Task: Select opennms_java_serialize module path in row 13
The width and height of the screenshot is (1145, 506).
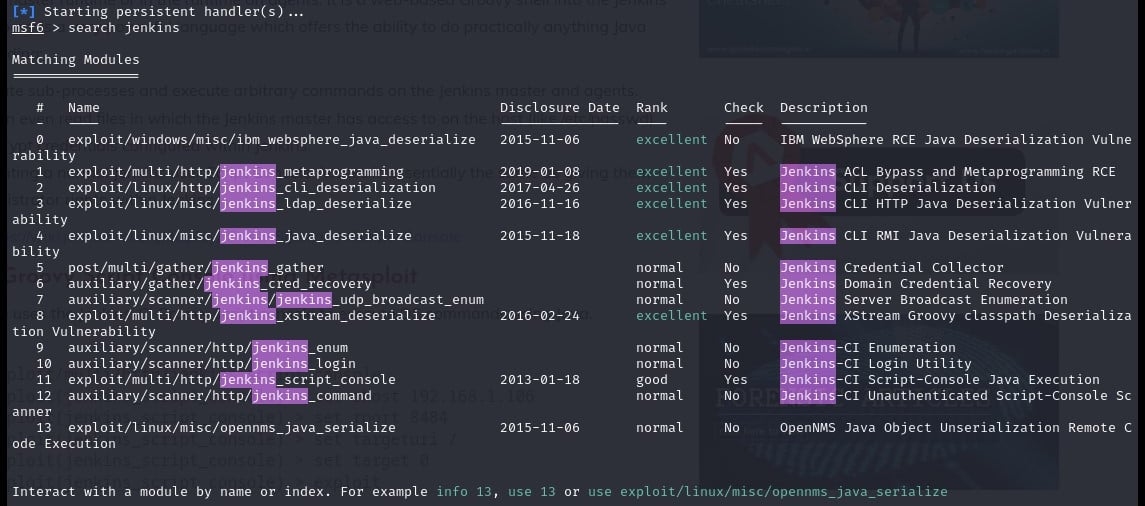Action: pos(231,428)
